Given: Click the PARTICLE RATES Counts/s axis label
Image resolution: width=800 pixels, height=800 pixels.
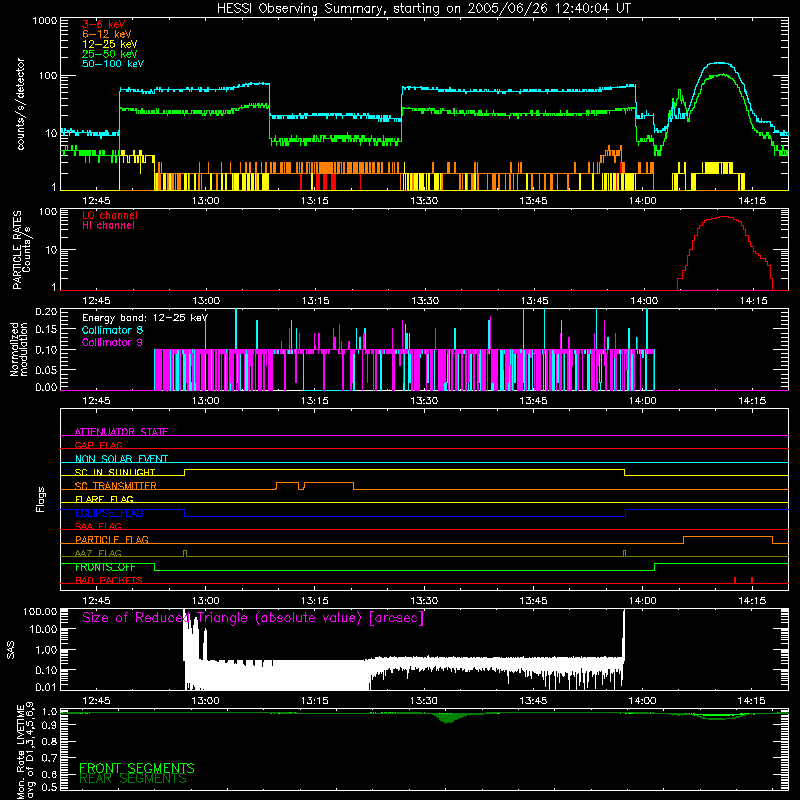Looking at the screenshot, I should pyautogui.click(x=21, y=250).
